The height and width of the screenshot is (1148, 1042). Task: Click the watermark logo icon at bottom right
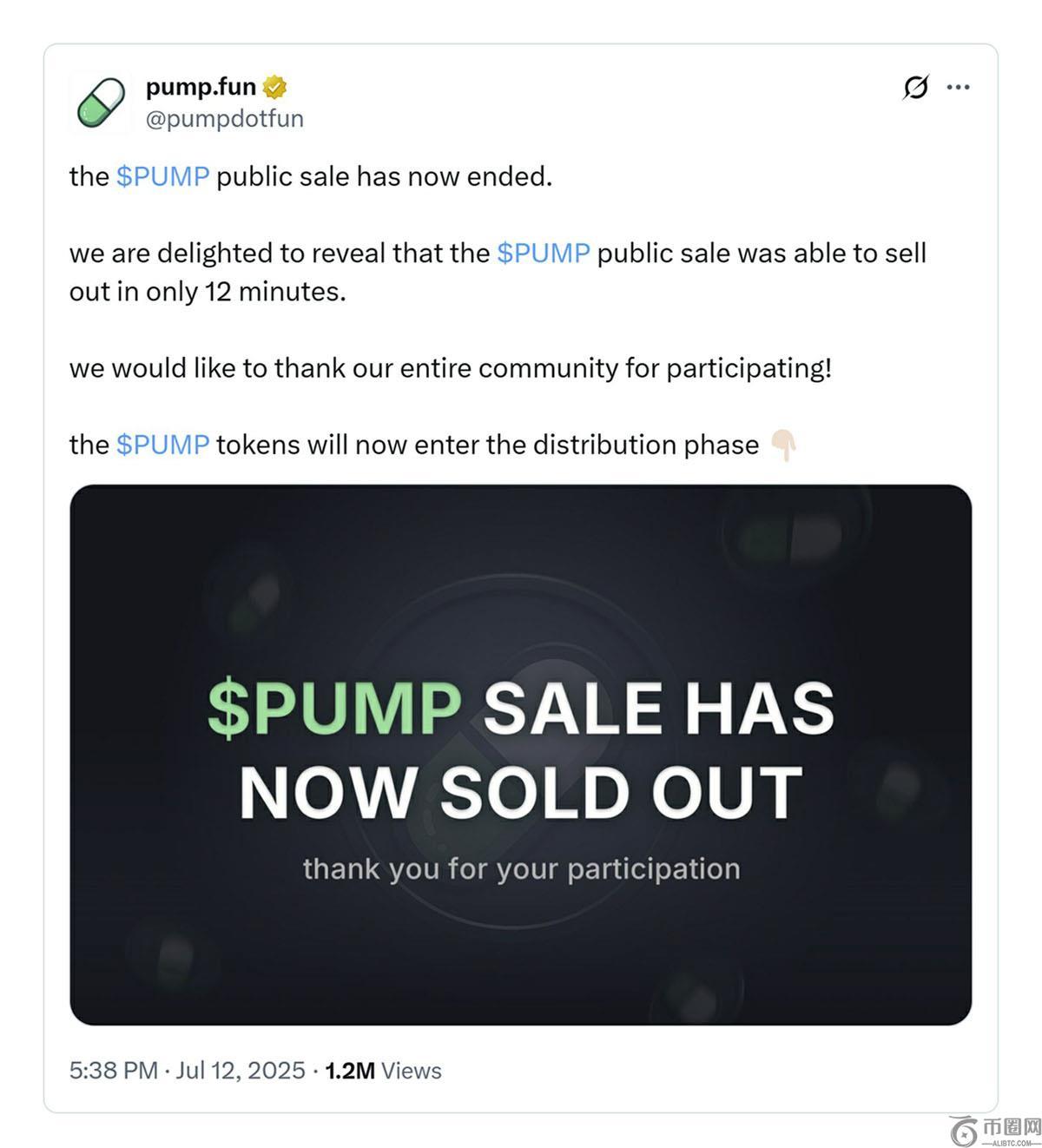[x=964, y=1131]
